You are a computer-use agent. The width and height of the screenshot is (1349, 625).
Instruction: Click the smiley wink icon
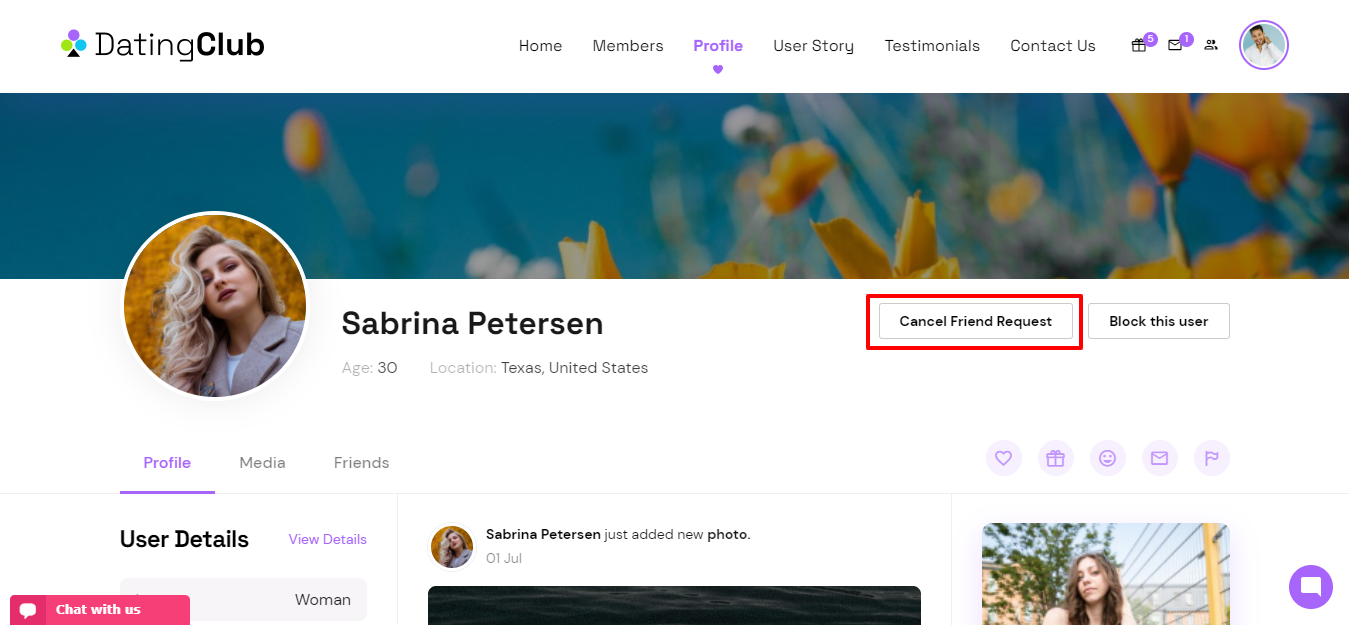(1107, 458)
